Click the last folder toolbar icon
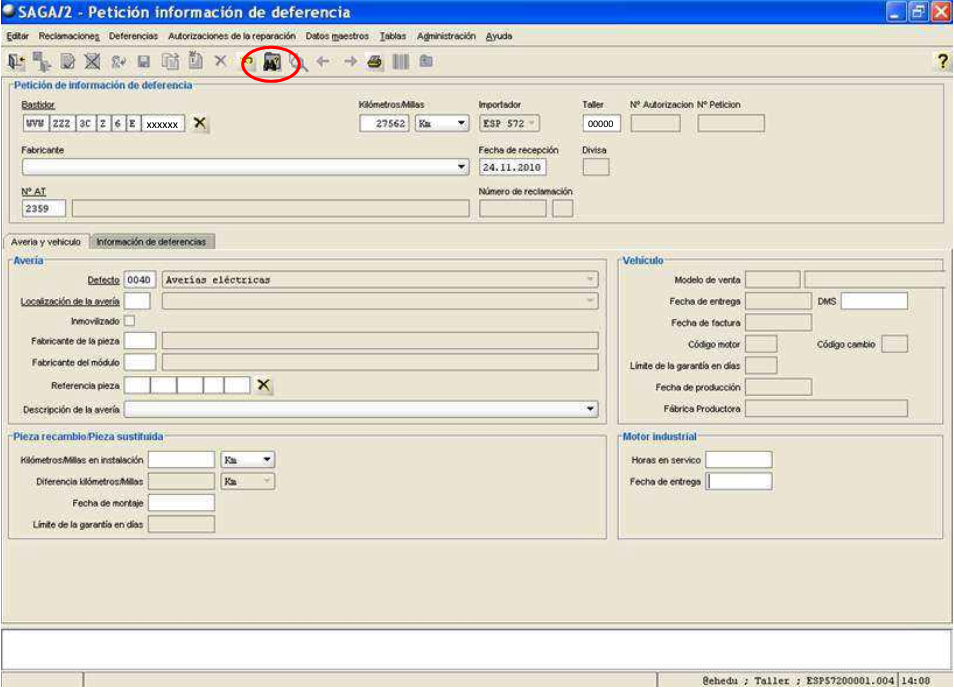Viewport: 954px width, 690px height. coord(426,61)
